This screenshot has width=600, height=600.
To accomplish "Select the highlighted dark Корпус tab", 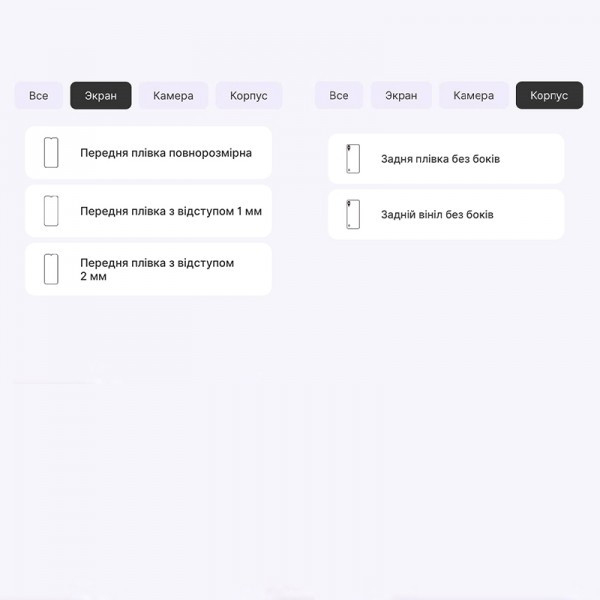I will 549,95.
